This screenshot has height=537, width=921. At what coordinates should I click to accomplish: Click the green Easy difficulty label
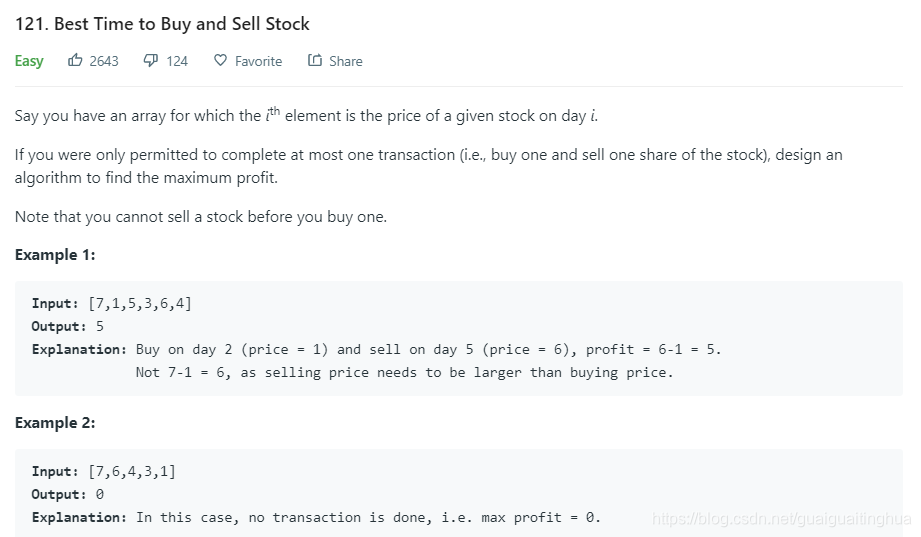(29, 61)
